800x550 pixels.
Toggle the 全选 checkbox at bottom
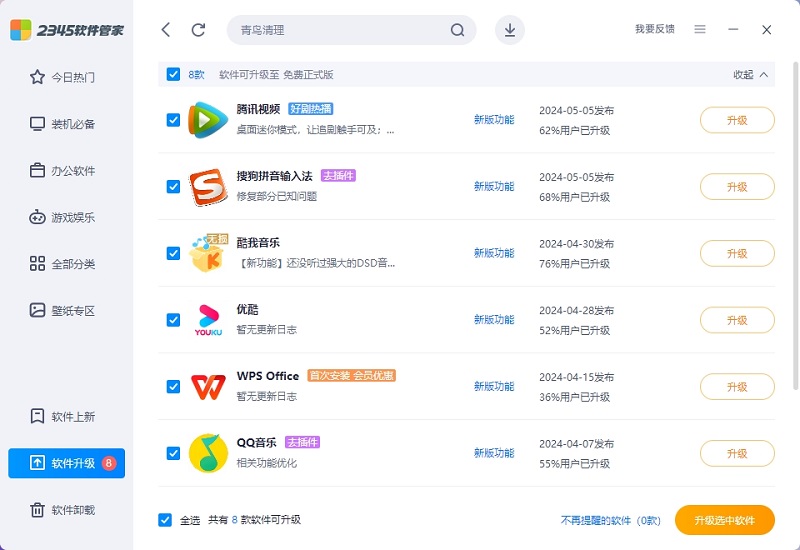[165, 520]
